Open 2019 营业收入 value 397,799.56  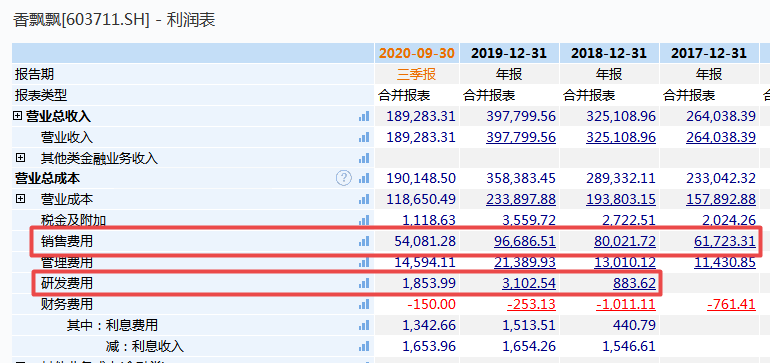pos(521,138)
